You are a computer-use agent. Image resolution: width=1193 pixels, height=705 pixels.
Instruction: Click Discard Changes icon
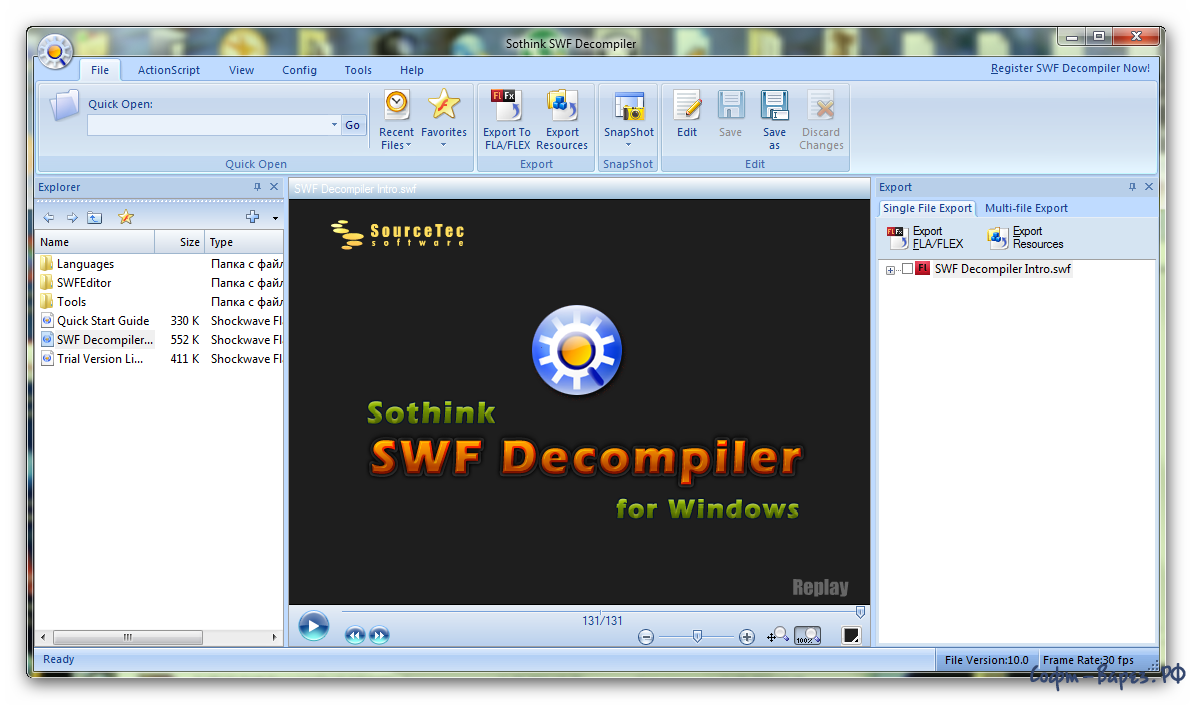point(821,119)
